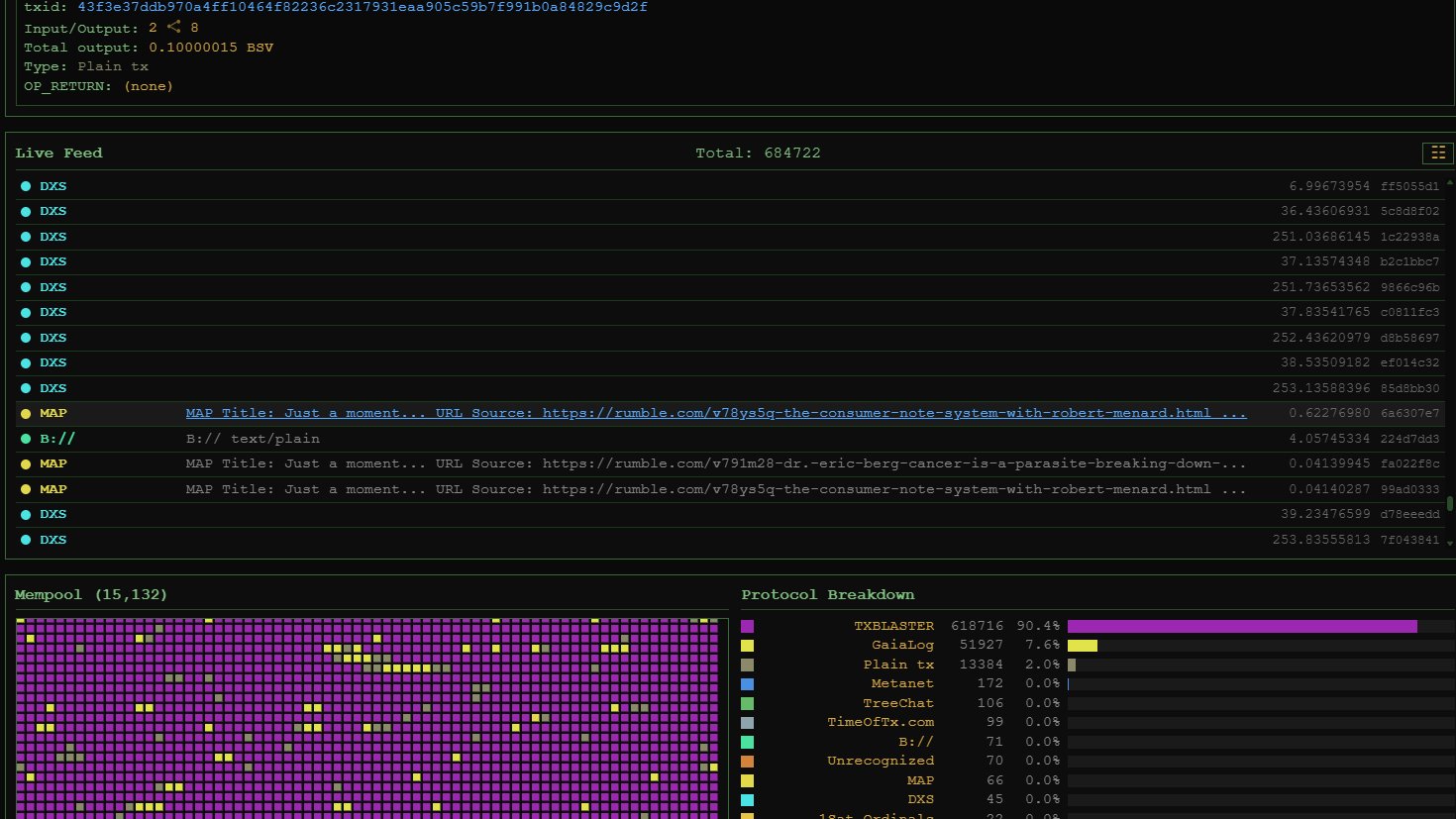Click the orange Unrecognized color swatch
The height and width of the screenshot is (819, 1456).
point(748,761)
